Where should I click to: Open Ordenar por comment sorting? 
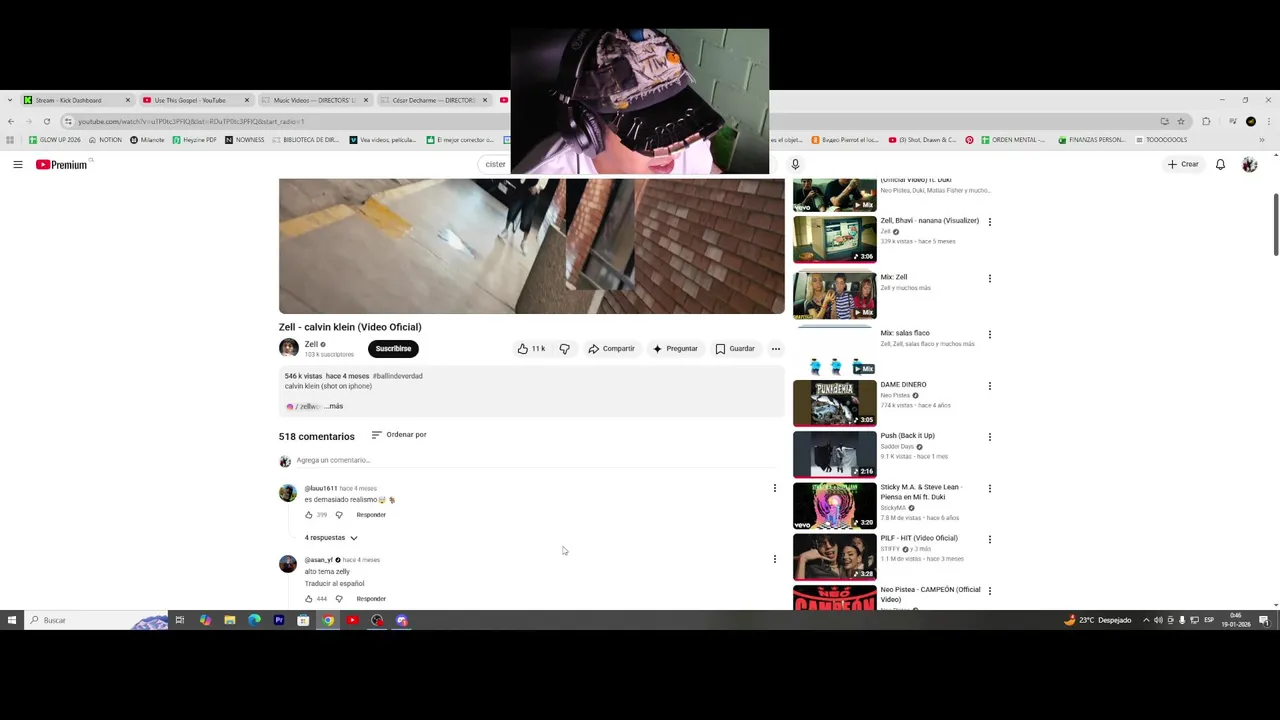pos(399,435)
